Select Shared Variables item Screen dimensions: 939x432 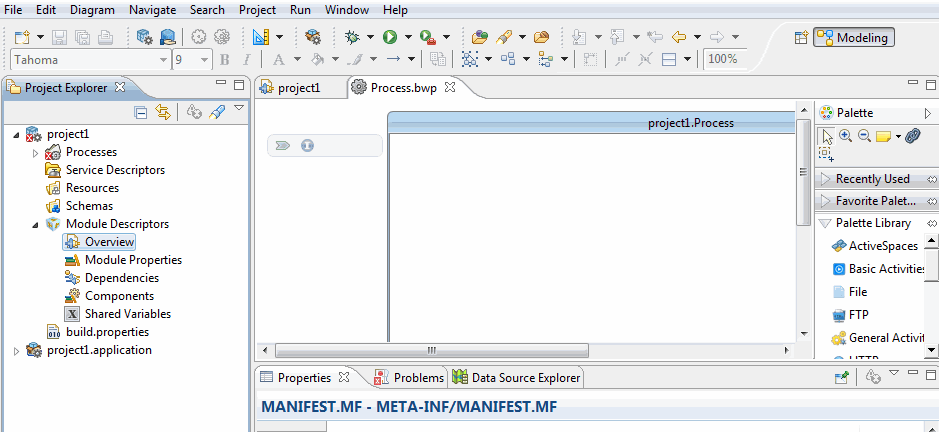pos(128,314)
